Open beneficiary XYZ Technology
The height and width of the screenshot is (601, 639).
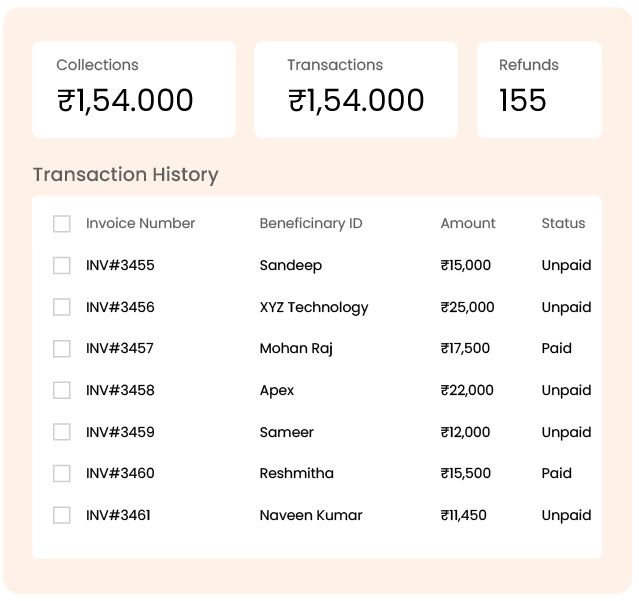(313, 307)
